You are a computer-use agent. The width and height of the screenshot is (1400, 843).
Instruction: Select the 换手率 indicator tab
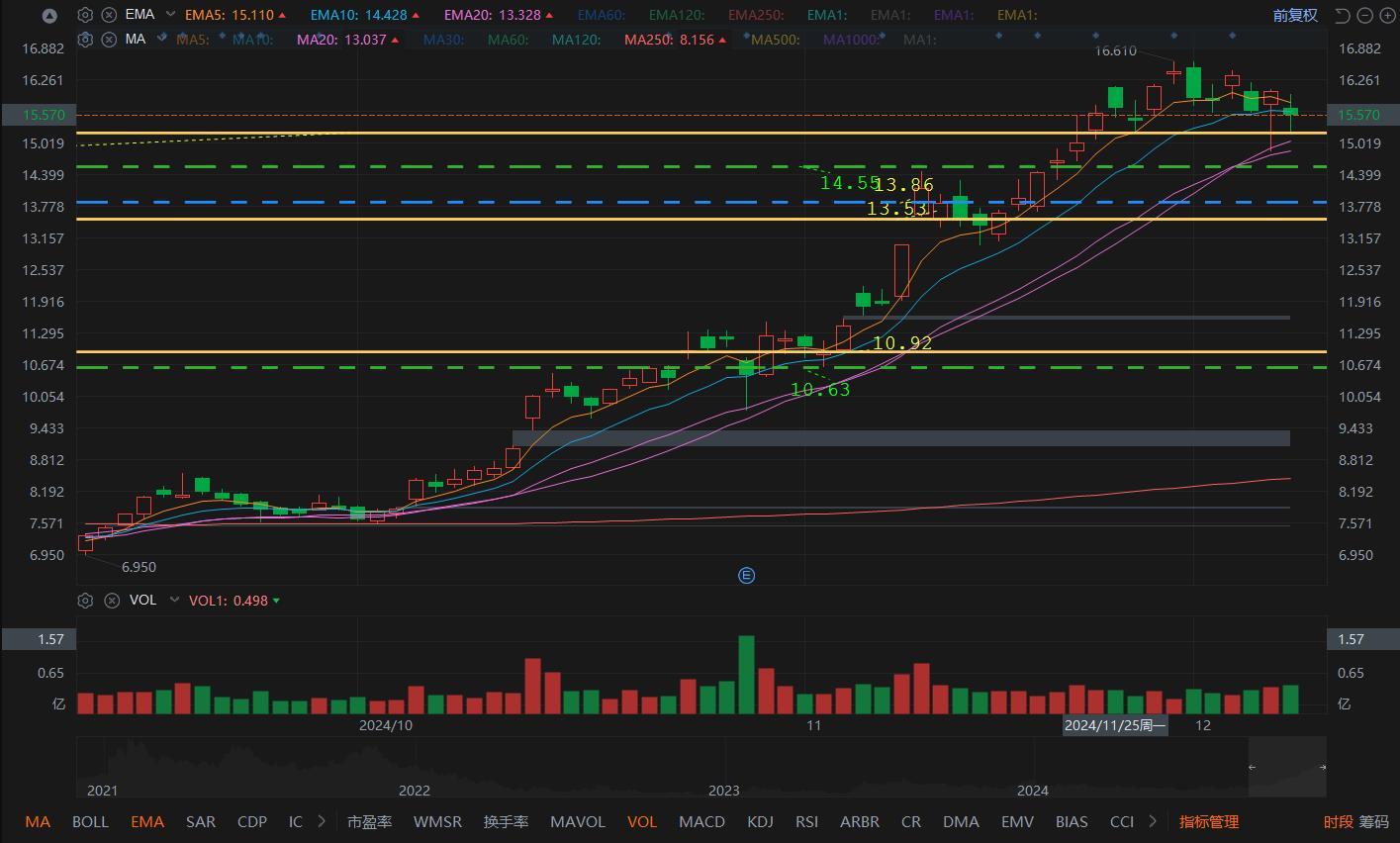[506, 821]
